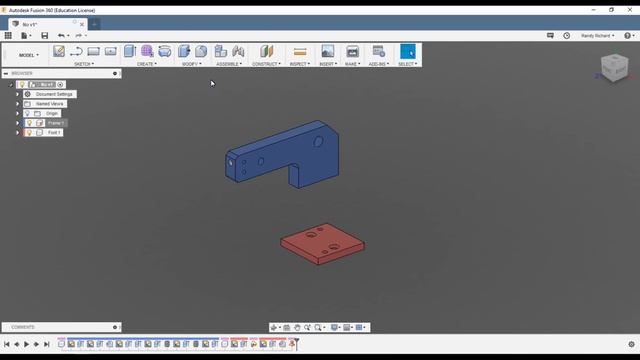640x360 pixels.
Task: Expand the Named Views node
Action: click(18, 104)
